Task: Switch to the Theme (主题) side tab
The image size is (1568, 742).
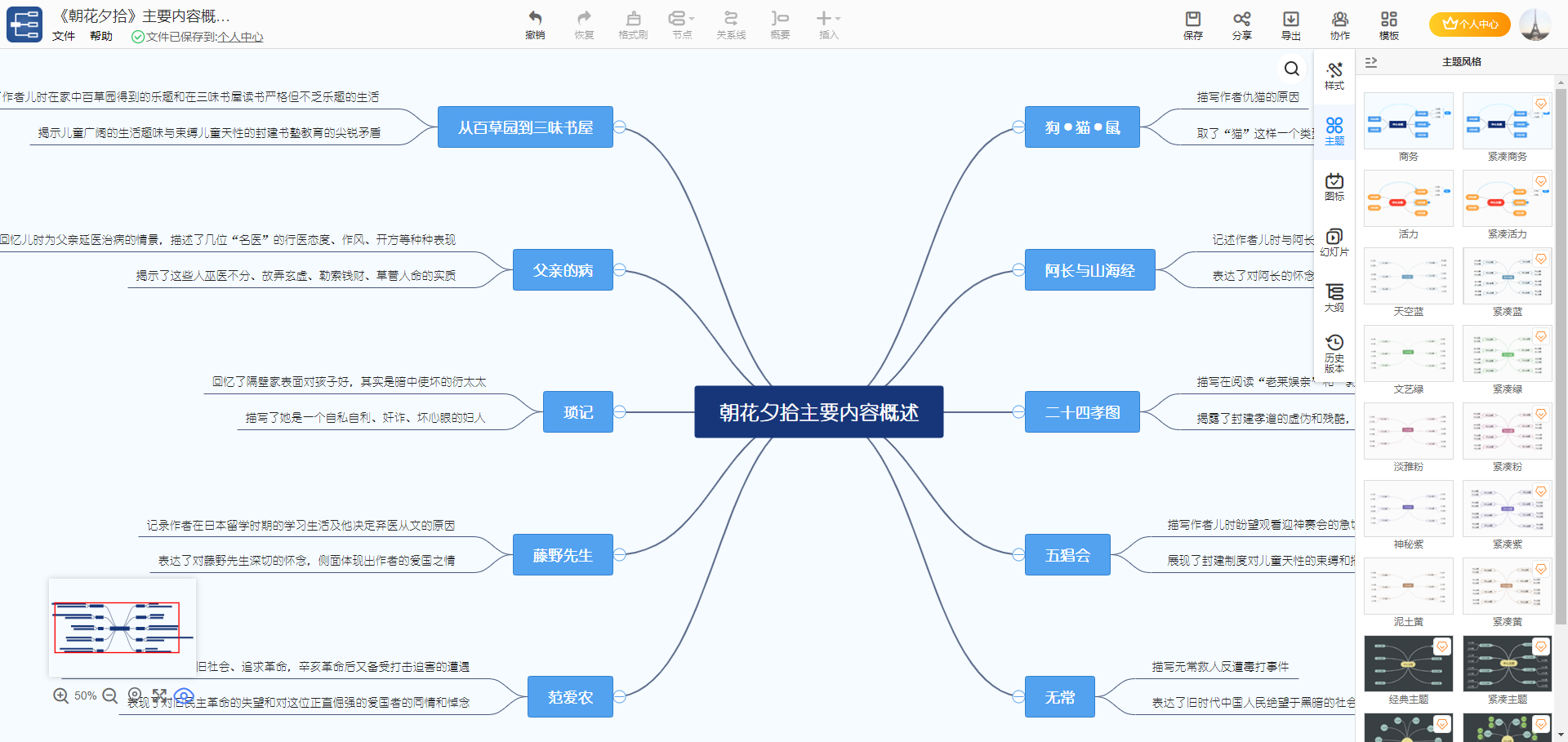Action: tap(1334, 131)
